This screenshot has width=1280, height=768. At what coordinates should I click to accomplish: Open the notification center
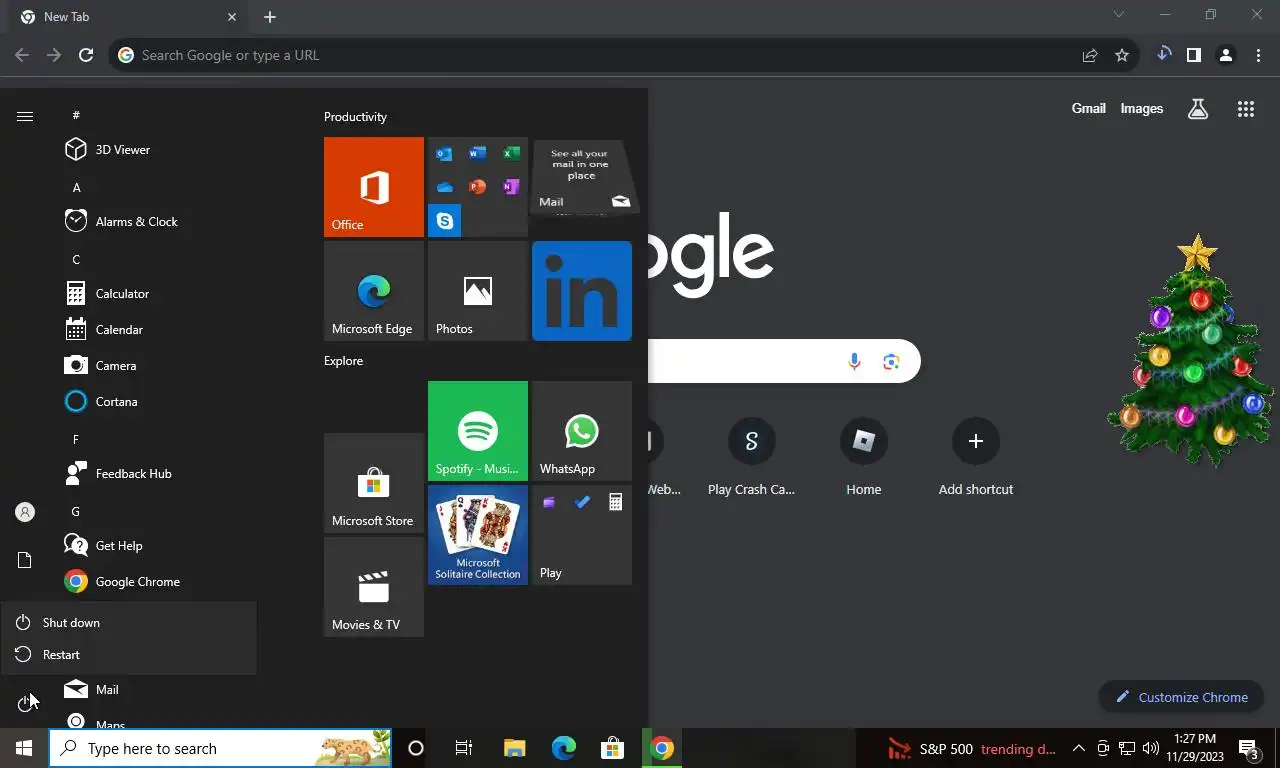point(1248,748)
